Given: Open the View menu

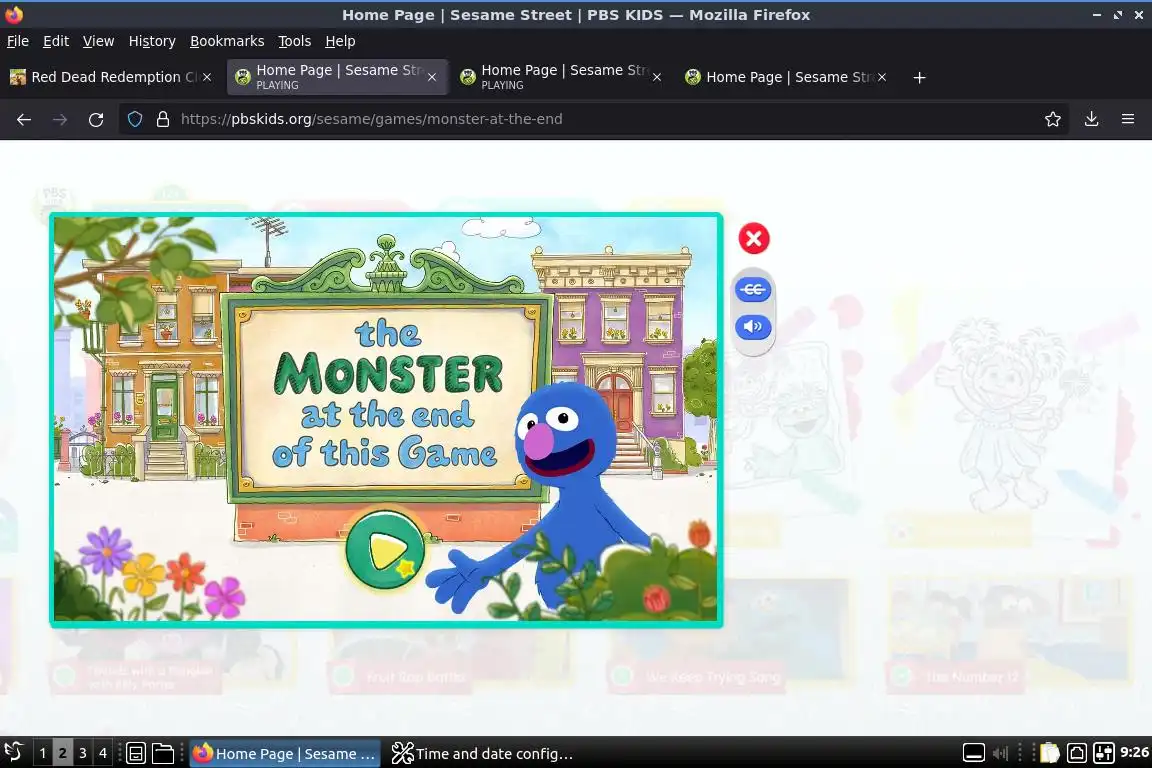Looking at the screenshot, I should point(98,41).
